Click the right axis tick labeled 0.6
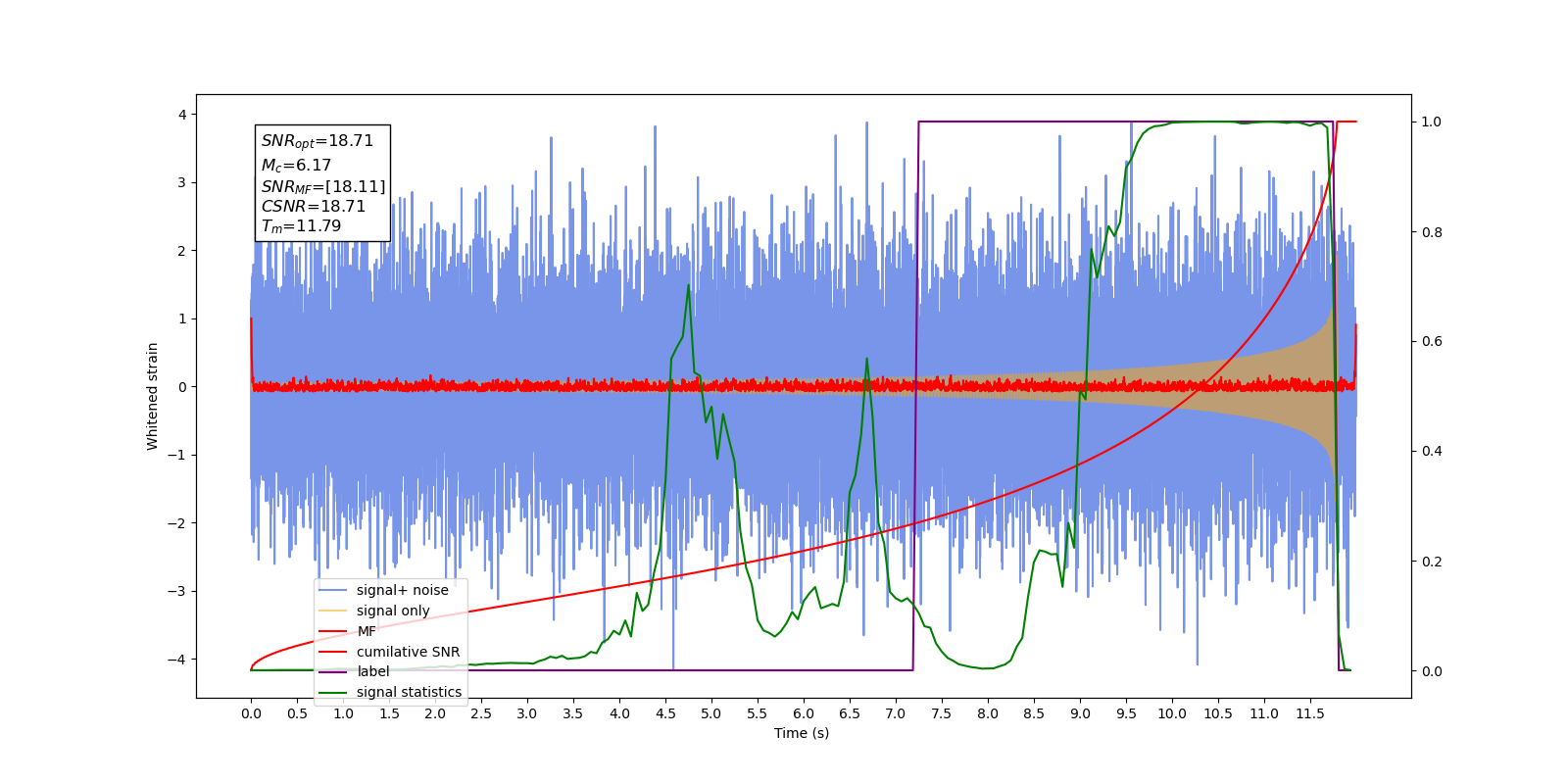 coord(1432,342)
